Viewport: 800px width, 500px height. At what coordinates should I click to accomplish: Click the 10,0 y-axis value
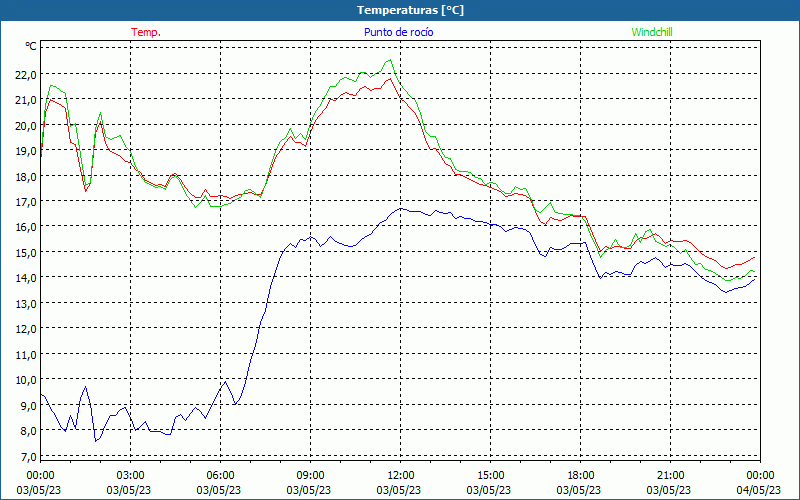coord(27,380)
